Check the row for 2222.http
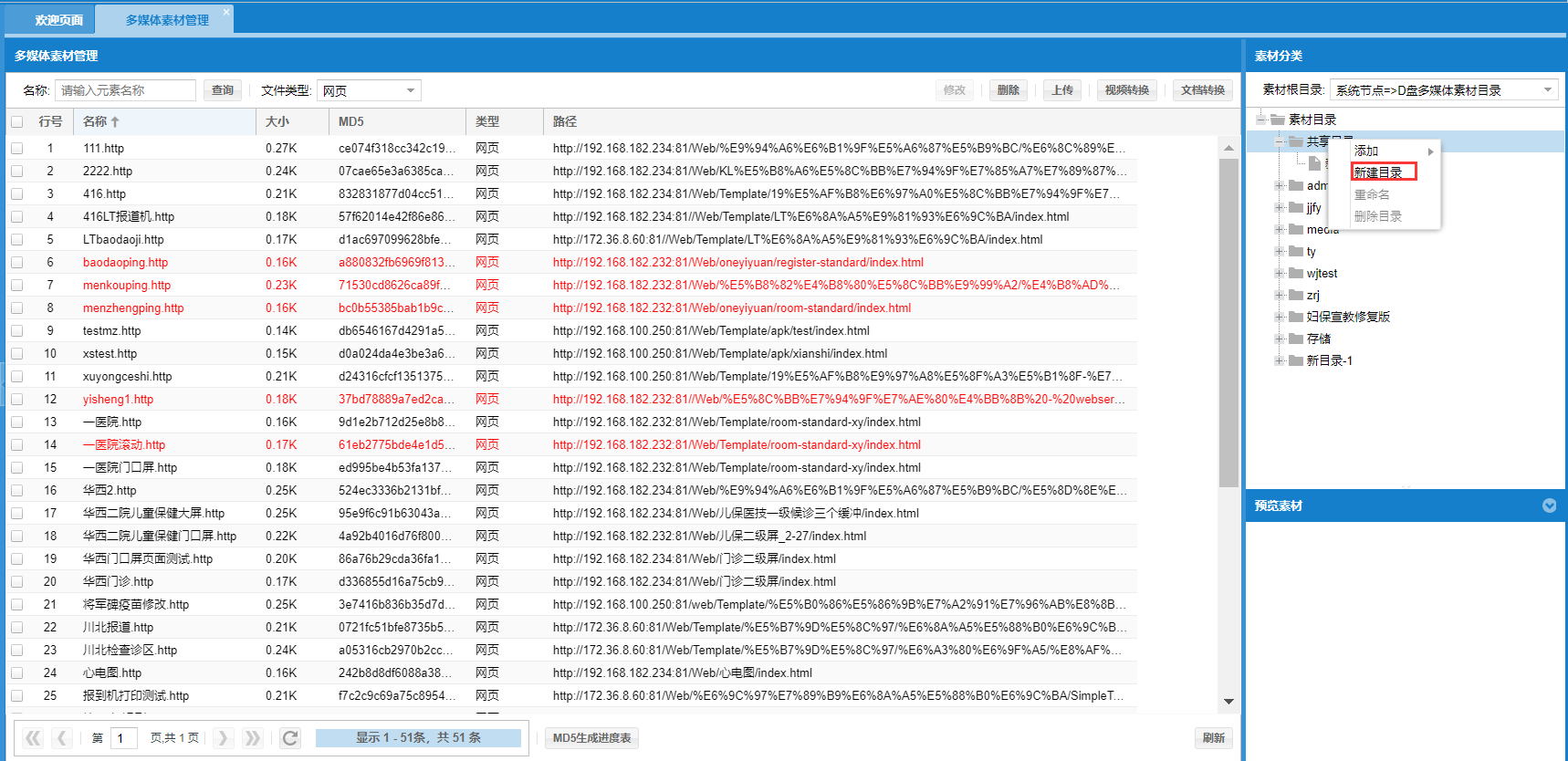This screenshot has width=1568, height=761. (x=16, y=171)
